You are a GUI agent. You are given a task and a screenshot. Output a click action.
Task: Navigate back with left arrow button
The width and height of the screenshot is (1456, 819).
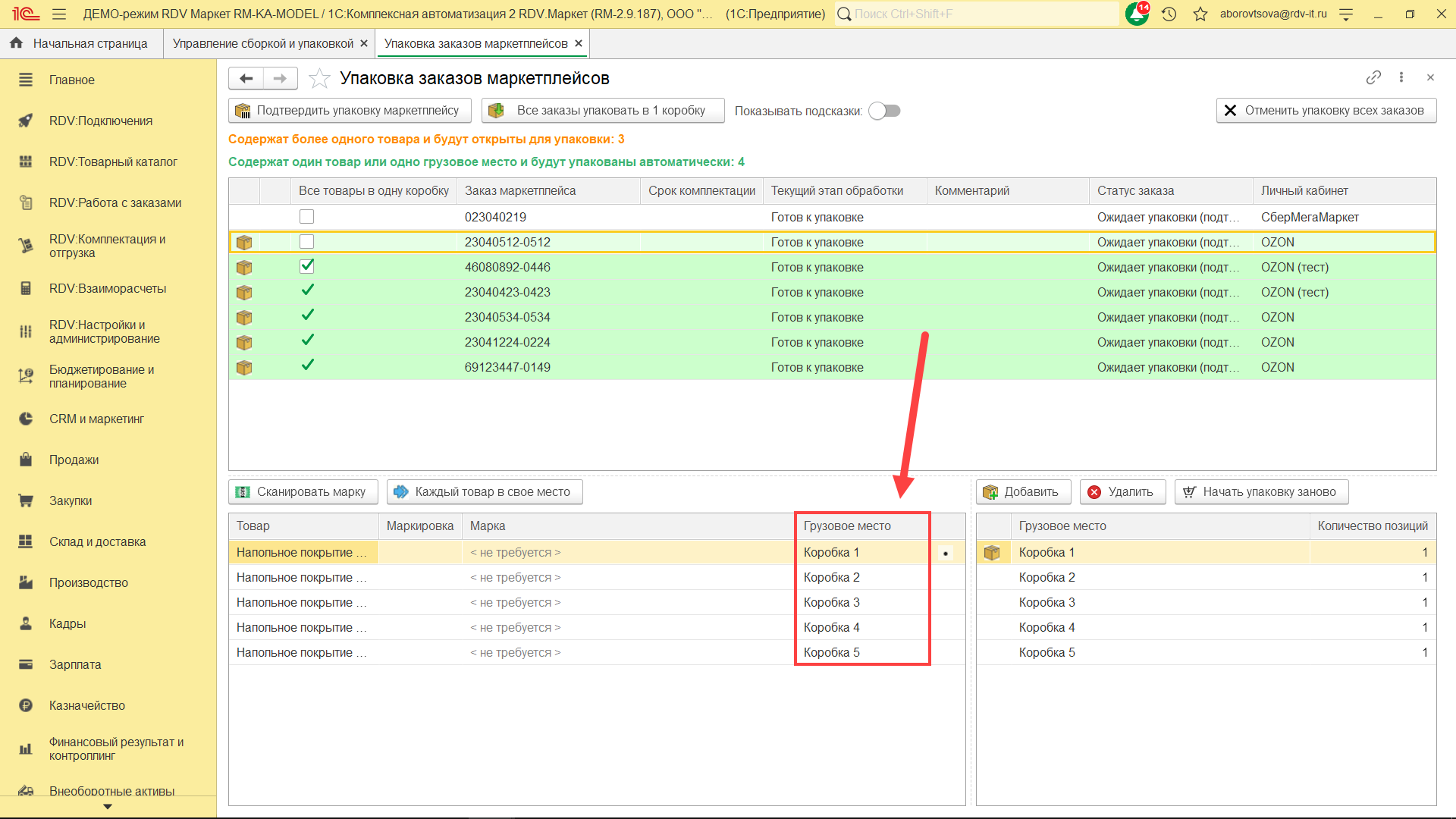tap(246, 78)
